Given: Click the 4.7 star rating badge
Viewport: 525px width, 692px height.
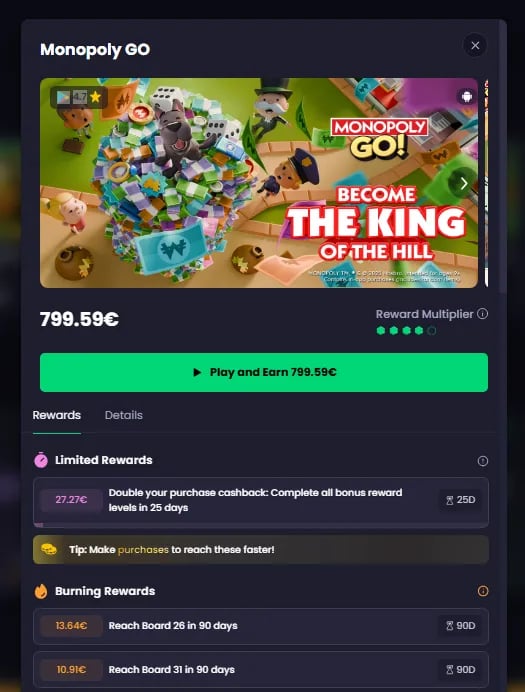Looking at the screenshot, I should 79,97.
